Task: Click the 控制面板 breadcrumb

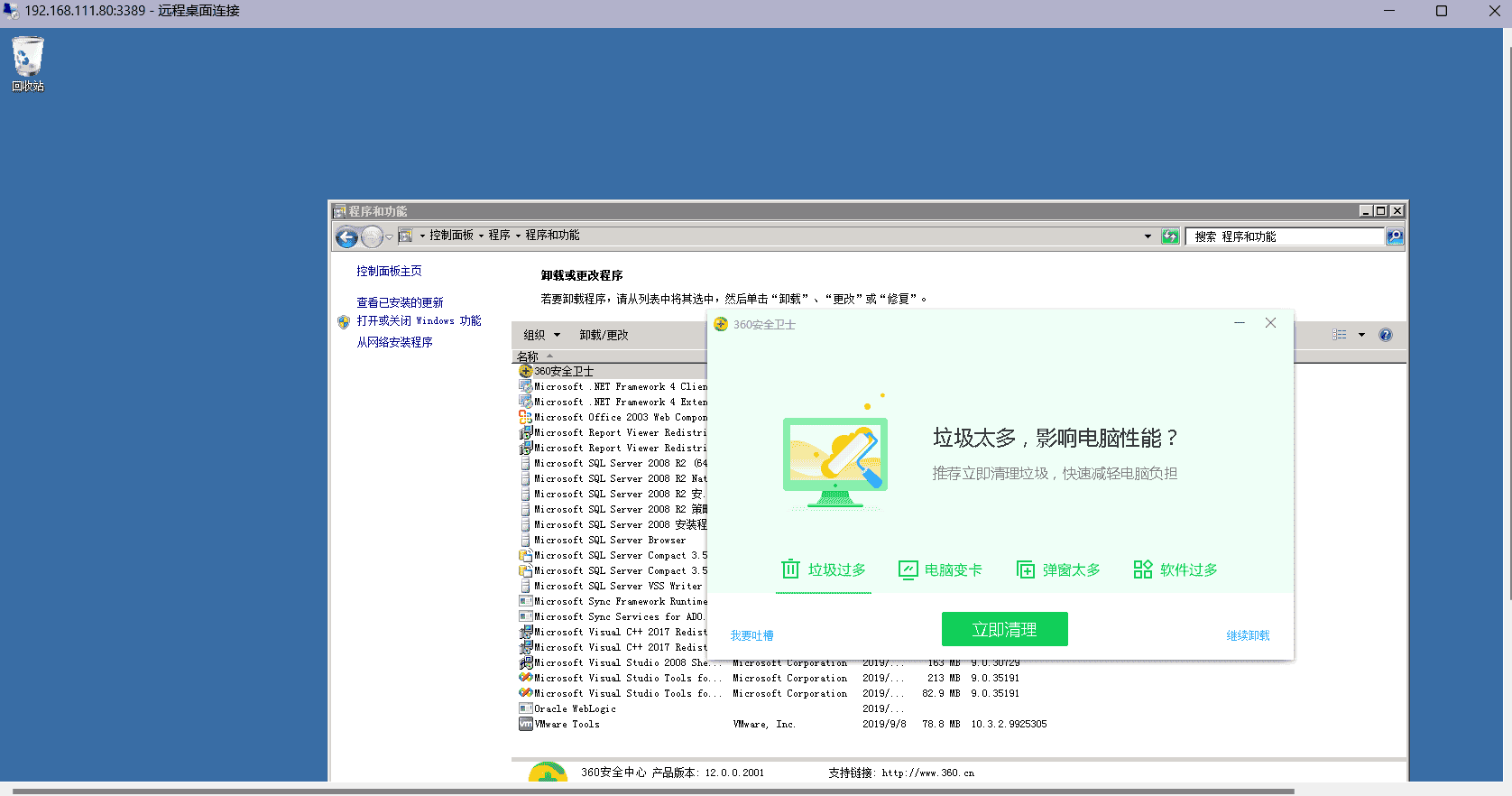Action: tap(451, 236)
